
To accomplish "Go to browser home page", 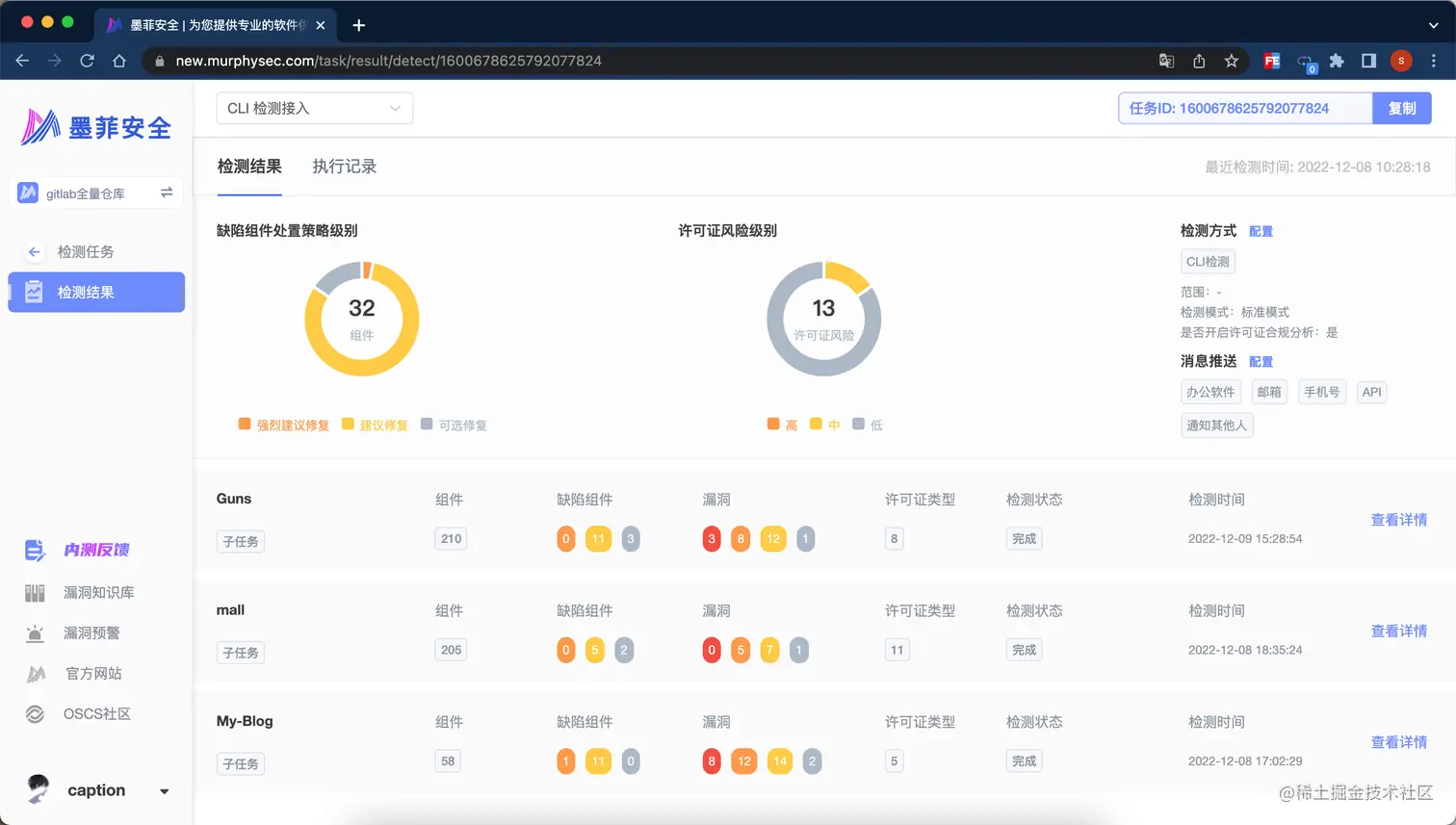I will (x=119, y=61).
